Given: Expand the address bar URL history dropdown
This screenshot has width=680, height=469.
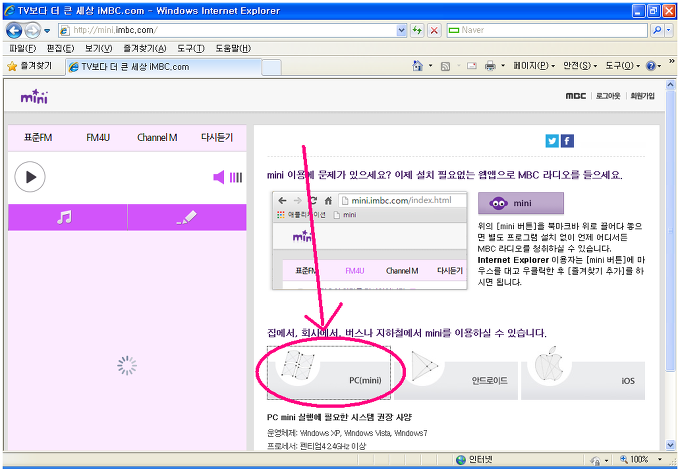Looking at the screenshot, I should point(402,30).
